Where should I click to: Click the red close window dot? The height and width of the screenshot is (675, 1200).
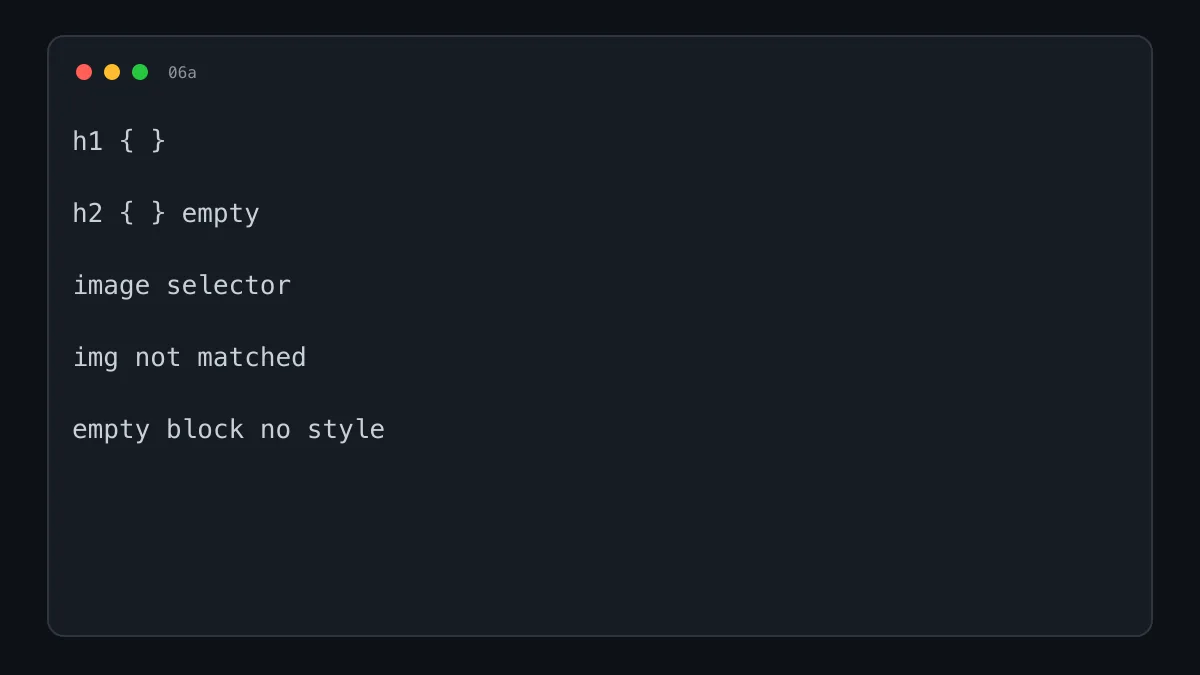point(84,72)
